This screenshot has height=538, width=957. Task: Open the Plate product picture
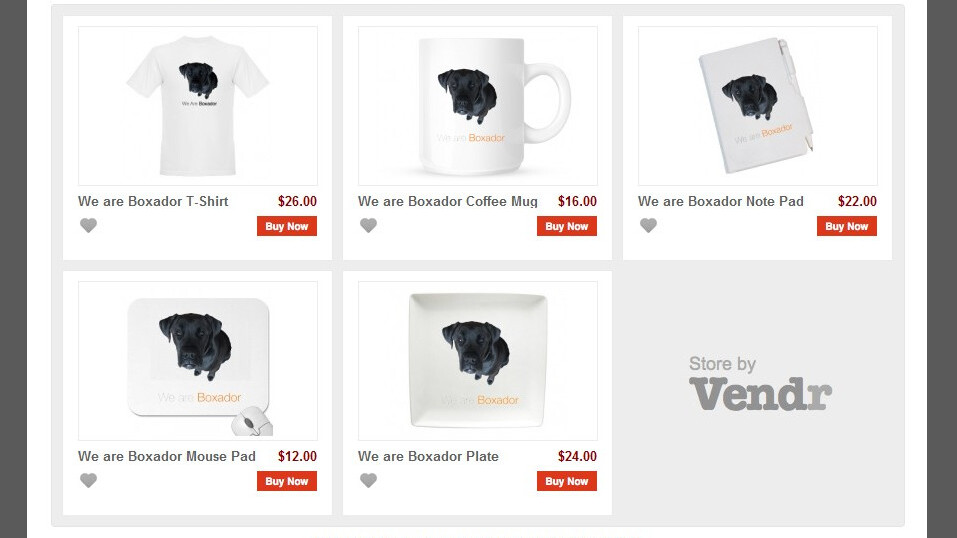pyautogui.click(x=478, y=361)
